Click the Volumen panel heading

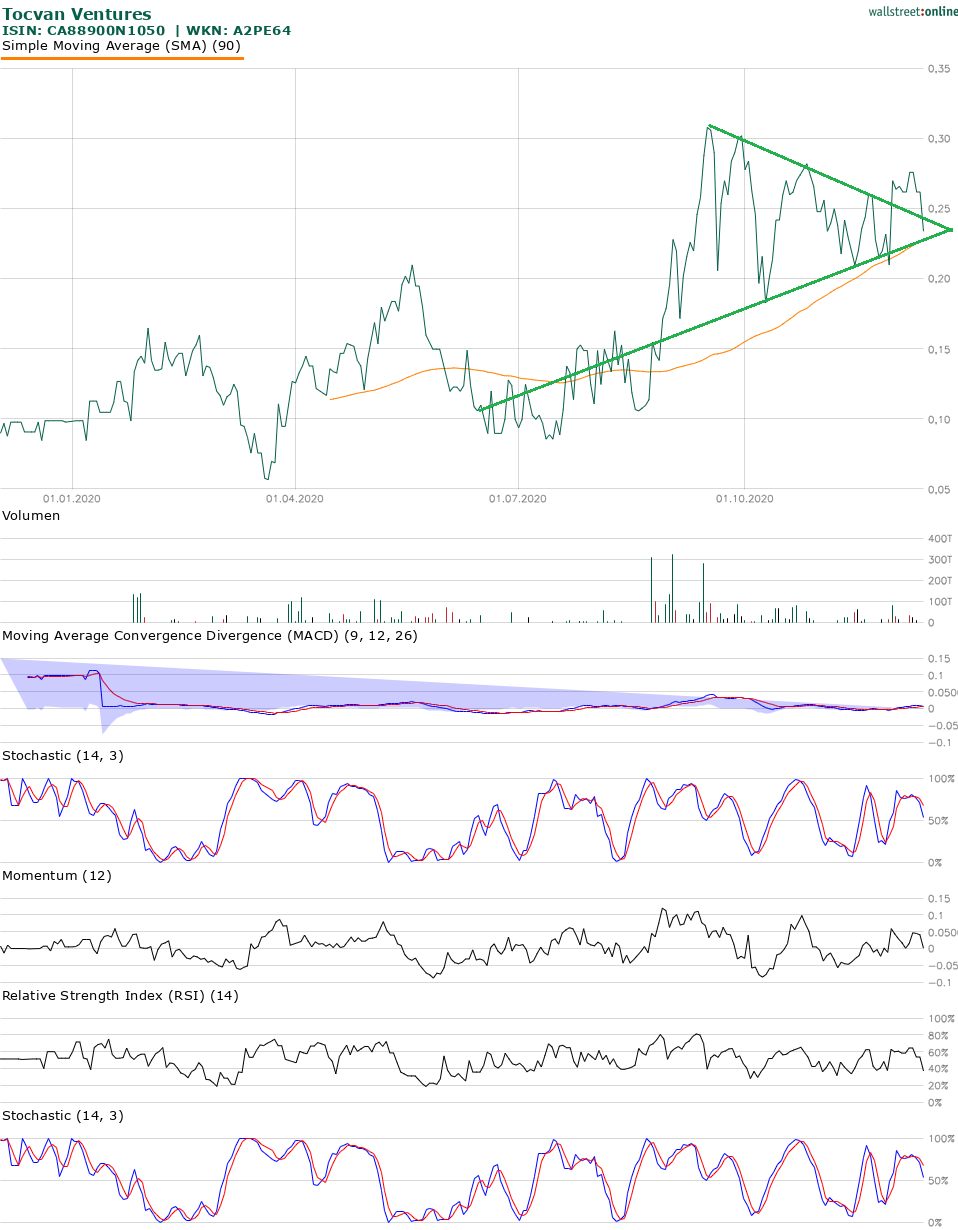[31, 516]
